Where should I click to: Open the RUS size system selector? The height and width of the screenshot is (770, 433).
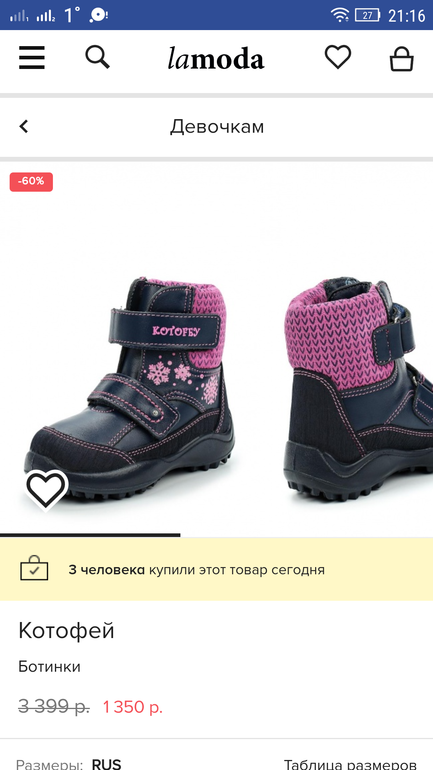click(x=107, y=764)
